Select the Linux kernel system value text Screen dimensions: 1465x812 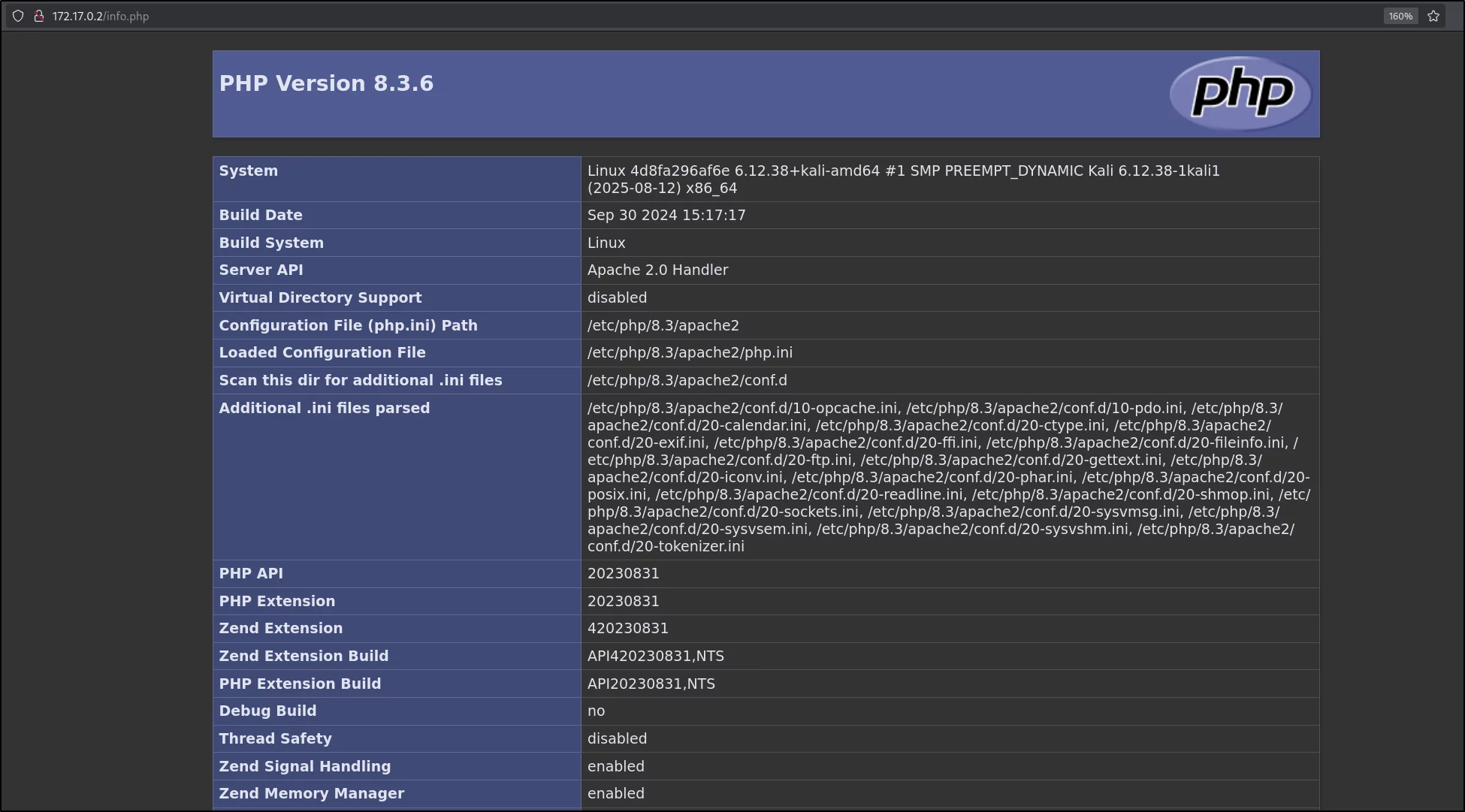[904, 180]
